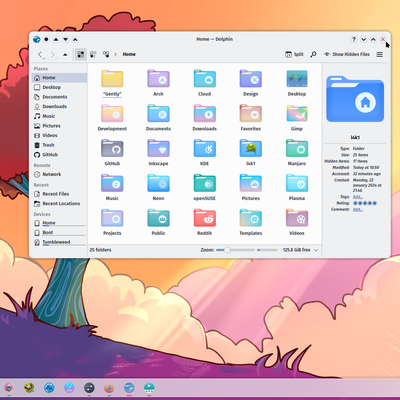Toggle Show Hidden Files
400x400 pixels.
[347, 54]
